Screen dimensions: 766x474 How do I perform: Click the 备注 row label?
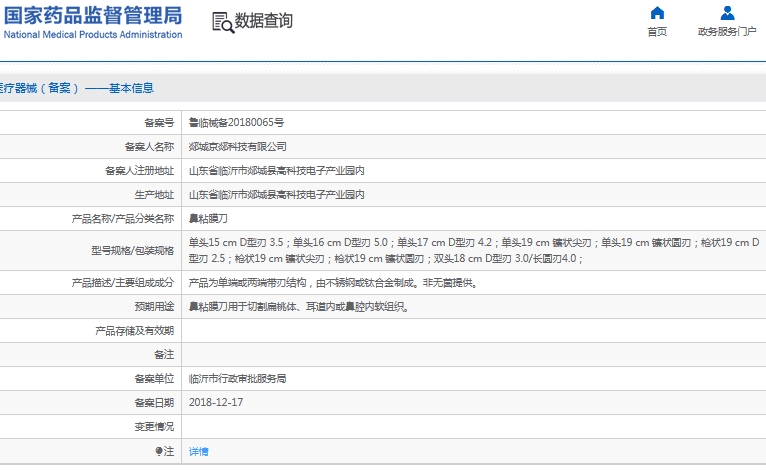164,355
